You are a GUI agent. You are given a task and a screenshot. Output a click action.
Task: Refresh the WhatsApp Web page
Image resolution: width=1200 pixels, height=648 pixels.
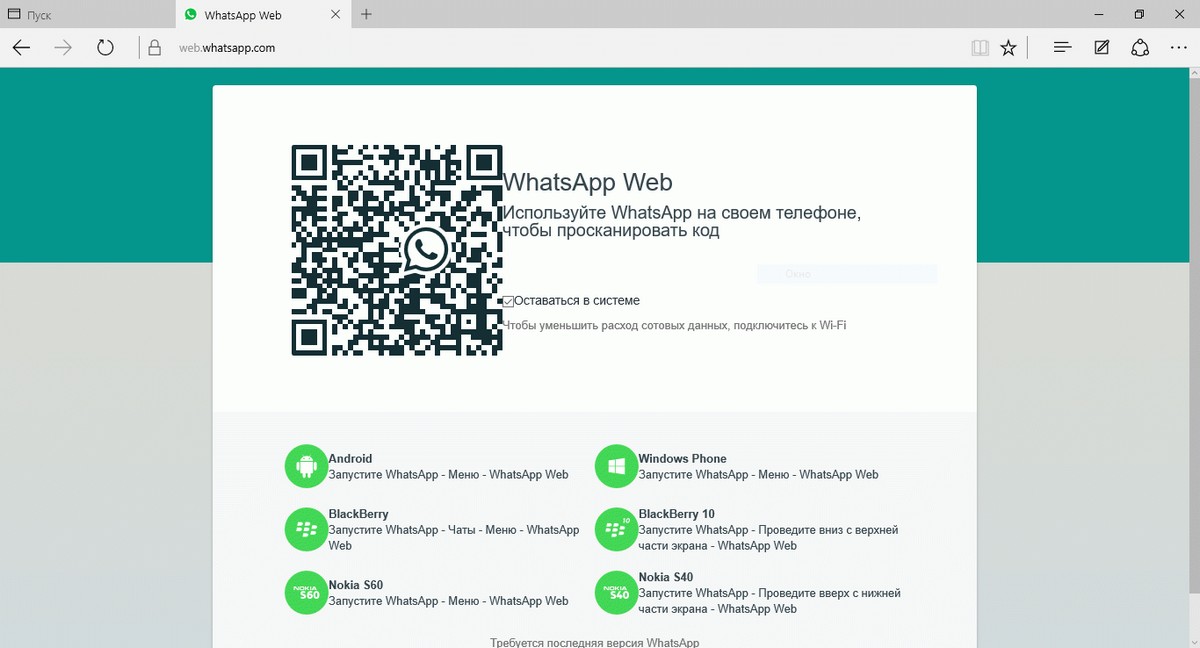coord(105,47)
